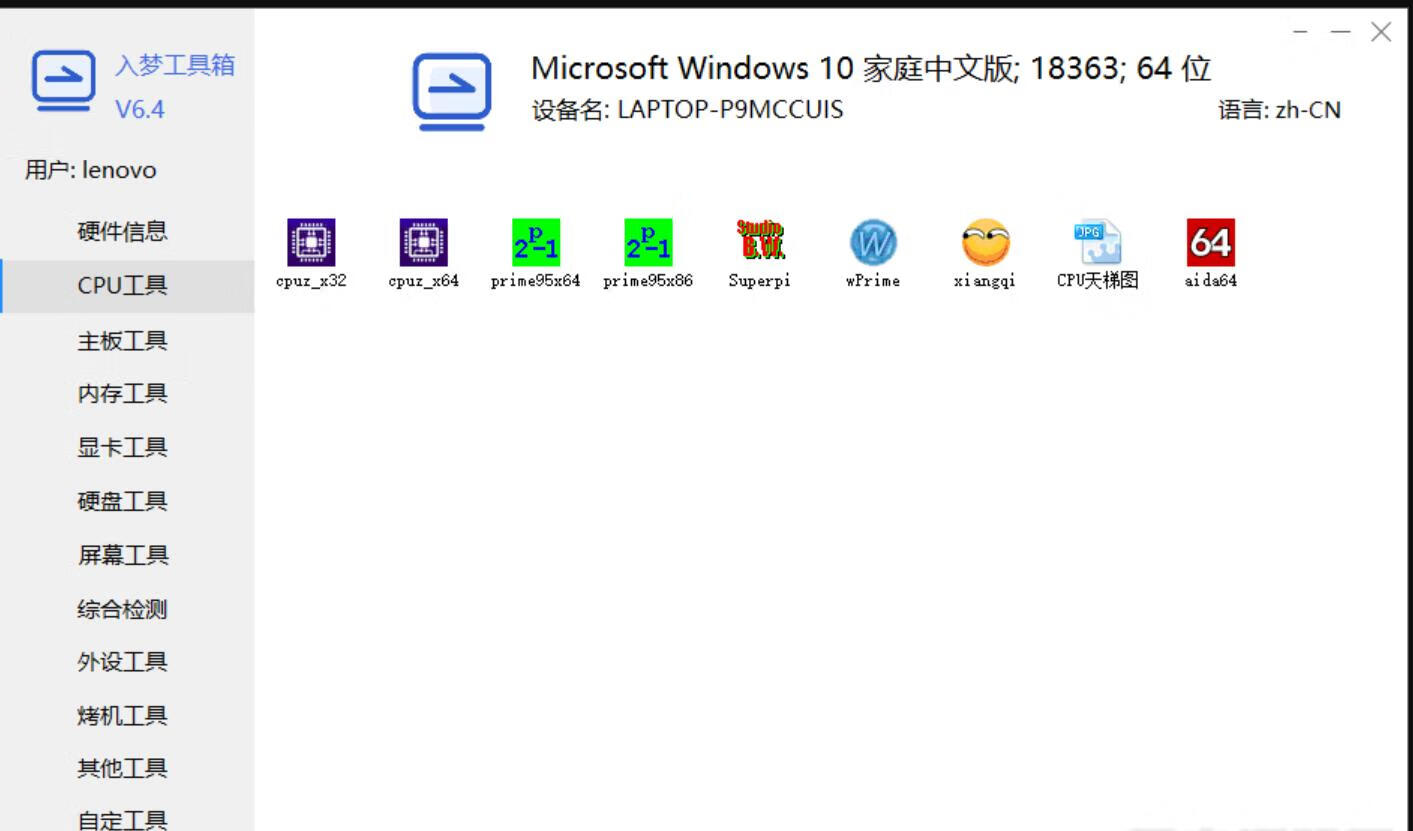Image resolution: width=1413 pixels, height=831 pixels.
Task: Click the large monitor logo in the header
Action: click(452, 92)
